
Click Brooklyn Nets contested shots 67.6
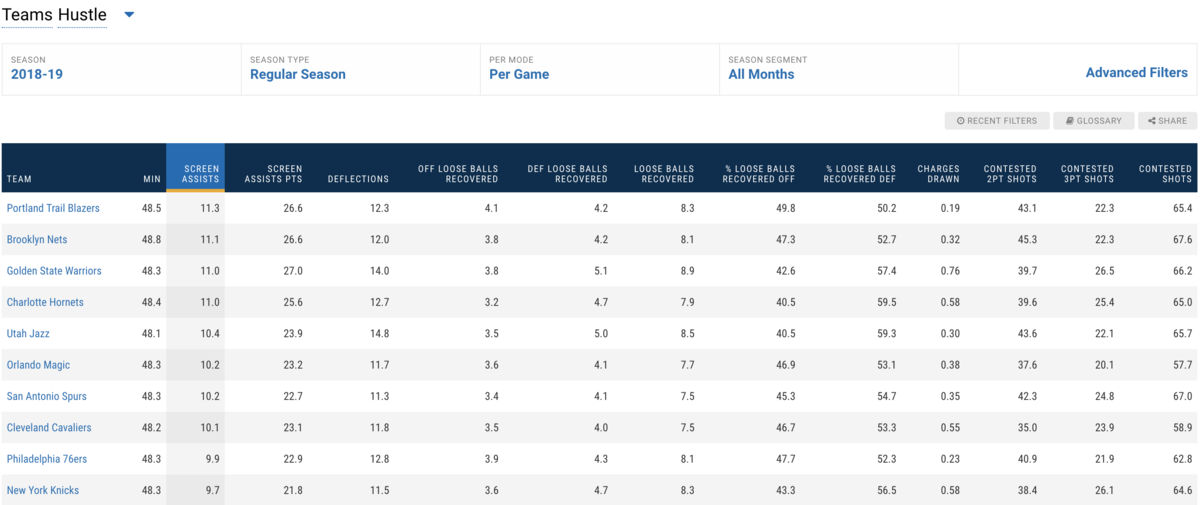(x=1183, y=240)
